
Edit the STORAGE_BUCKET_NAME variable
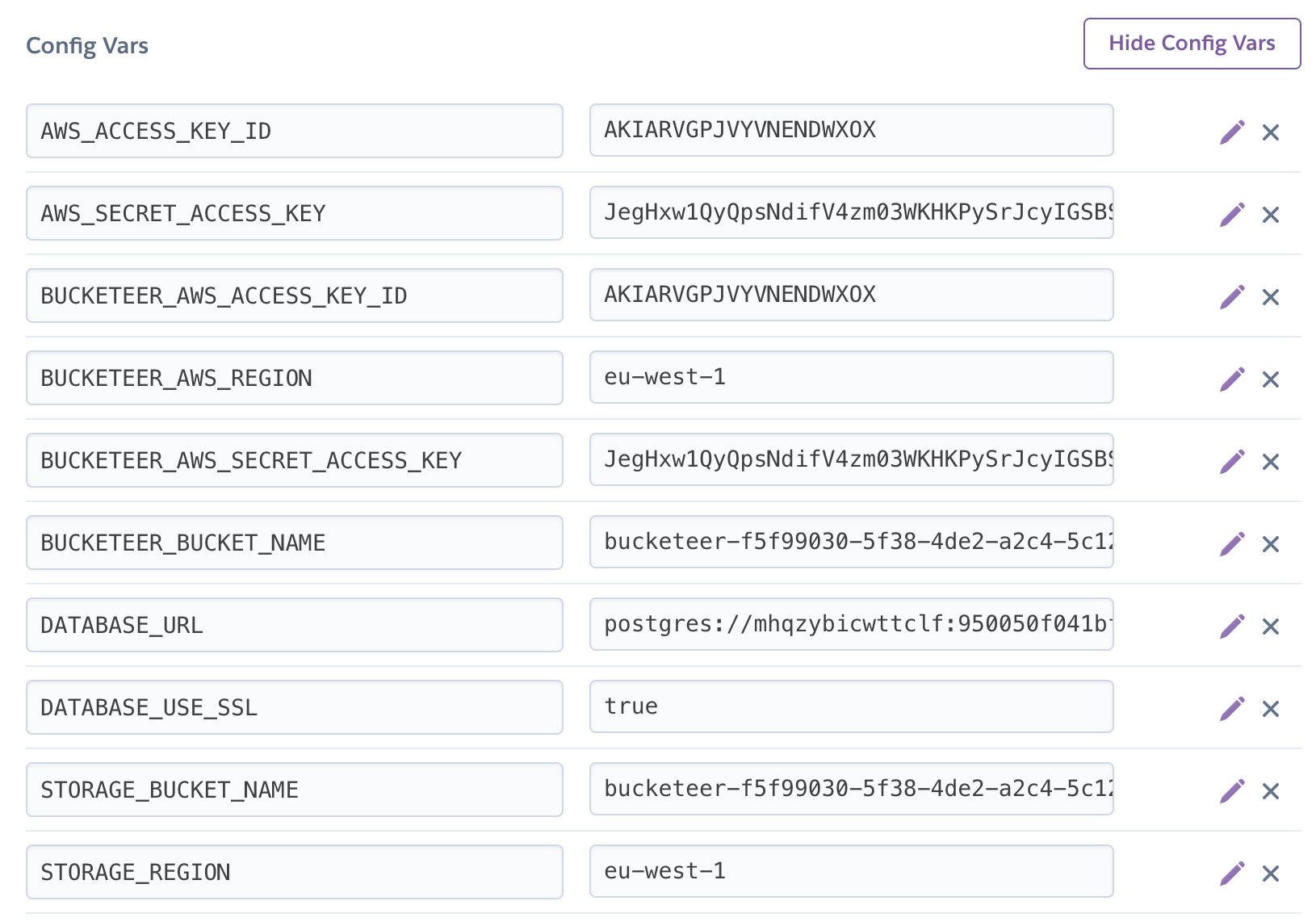[x=1231, y=790]
